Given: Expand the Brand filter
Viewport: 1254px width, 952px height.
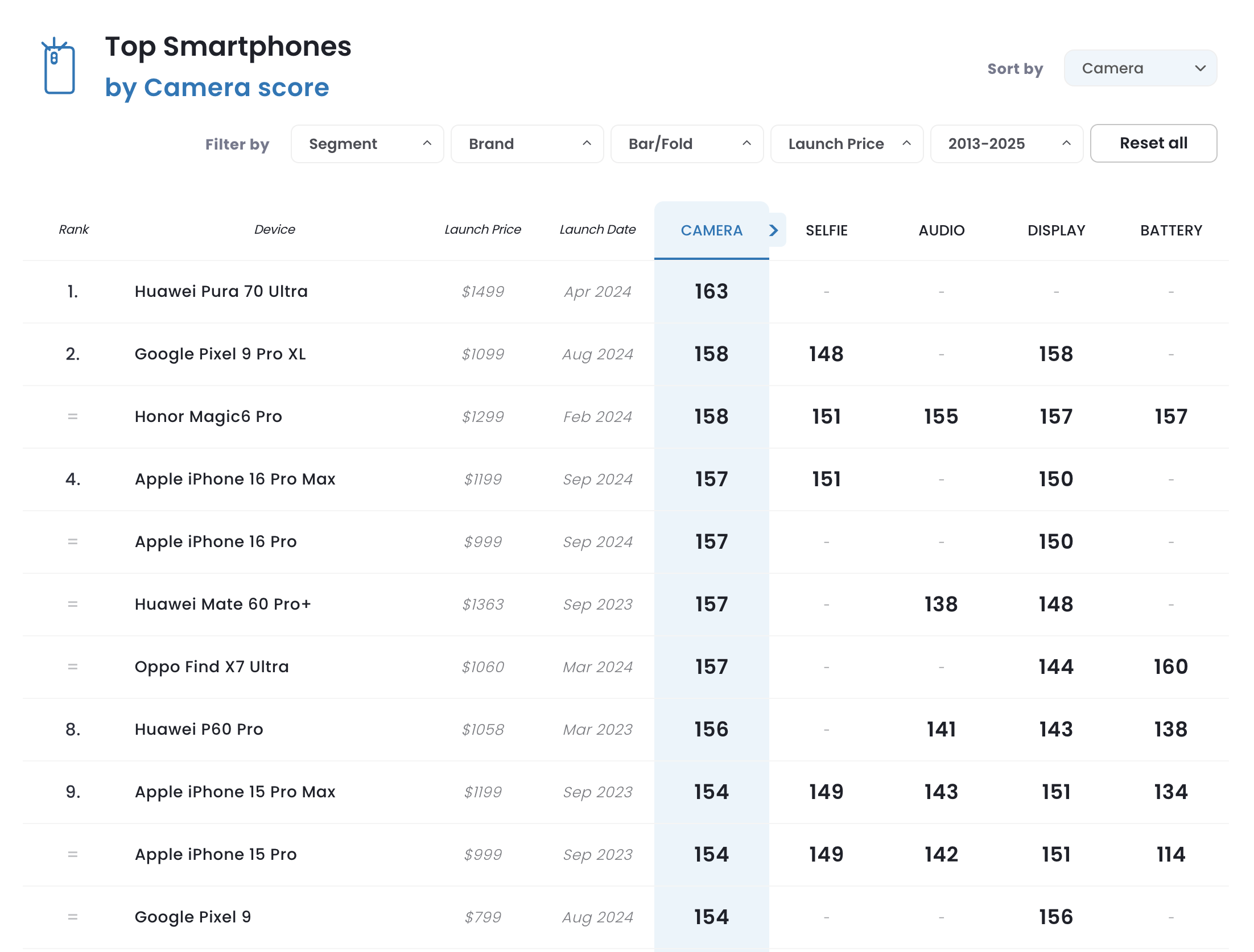Looking at the screenshot, I should tap(527, 144).
